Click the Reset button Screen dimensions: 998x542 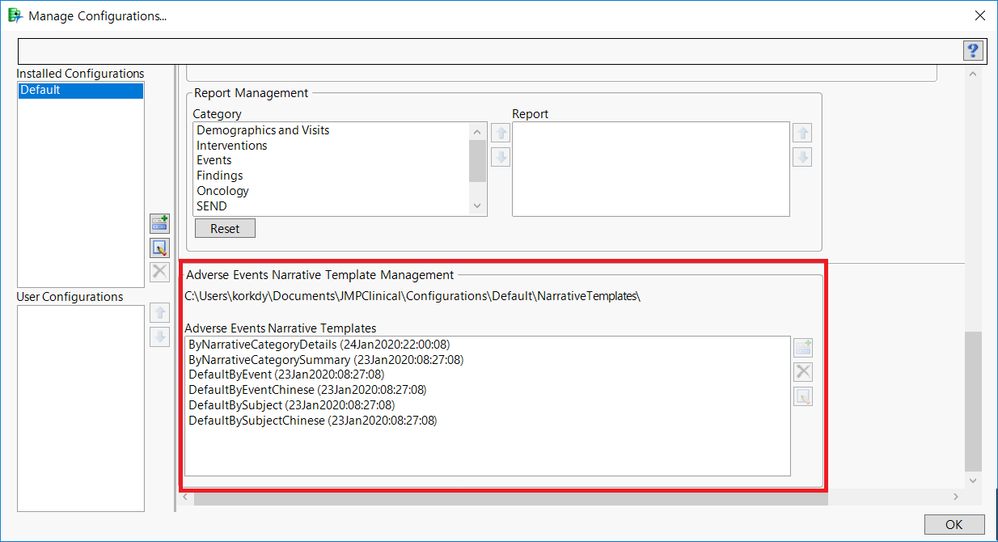point(225,228)
